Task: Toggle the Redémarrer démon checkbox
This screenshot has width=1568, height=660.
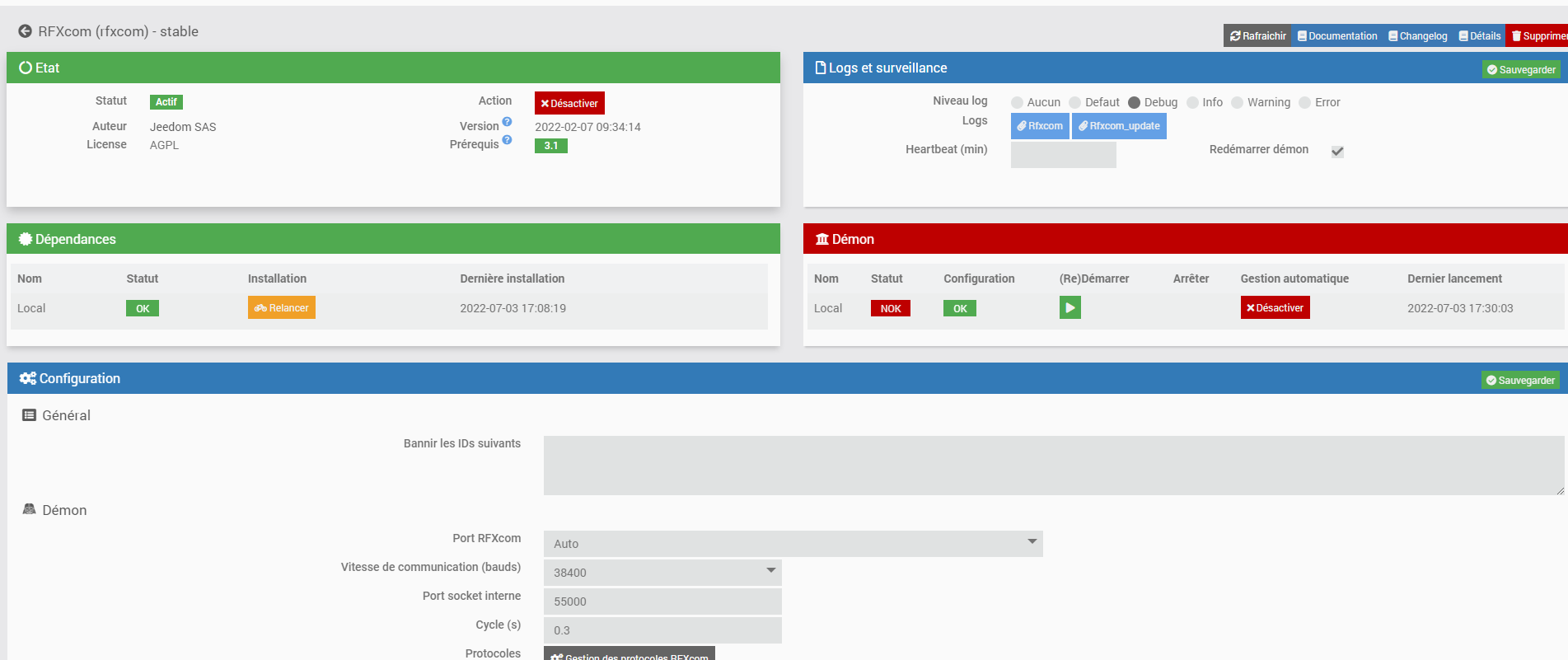Action: (x=1337, y=152)
